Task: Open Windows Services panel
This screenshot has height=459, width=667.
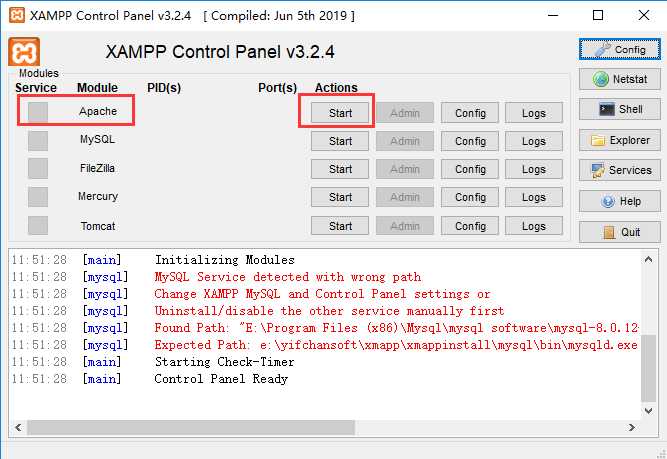Action: pyautogui.click(x=620, y=170)
